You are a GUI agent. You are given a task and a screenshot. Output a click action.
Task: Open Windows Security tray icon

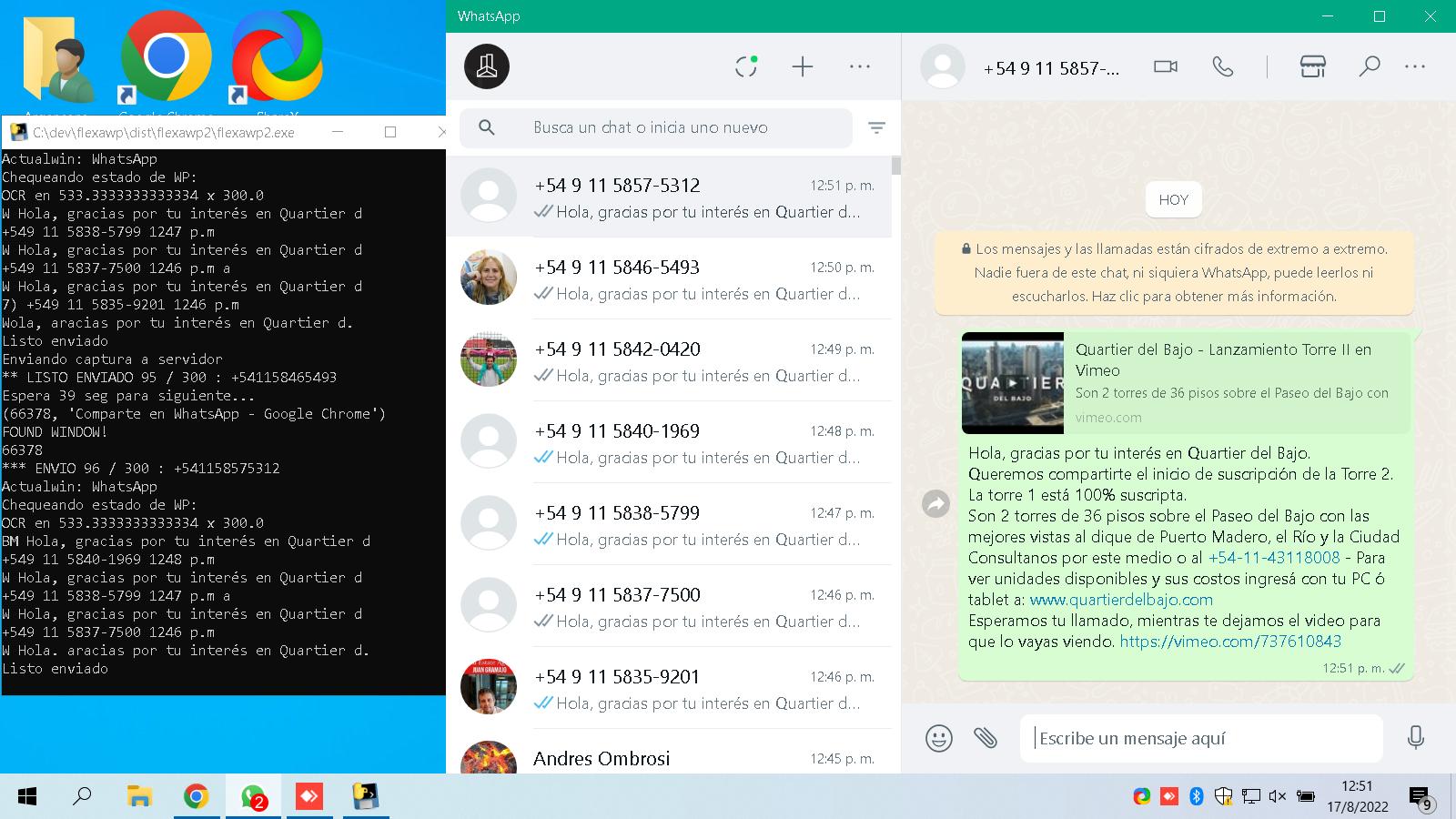tap(1224, 797)
